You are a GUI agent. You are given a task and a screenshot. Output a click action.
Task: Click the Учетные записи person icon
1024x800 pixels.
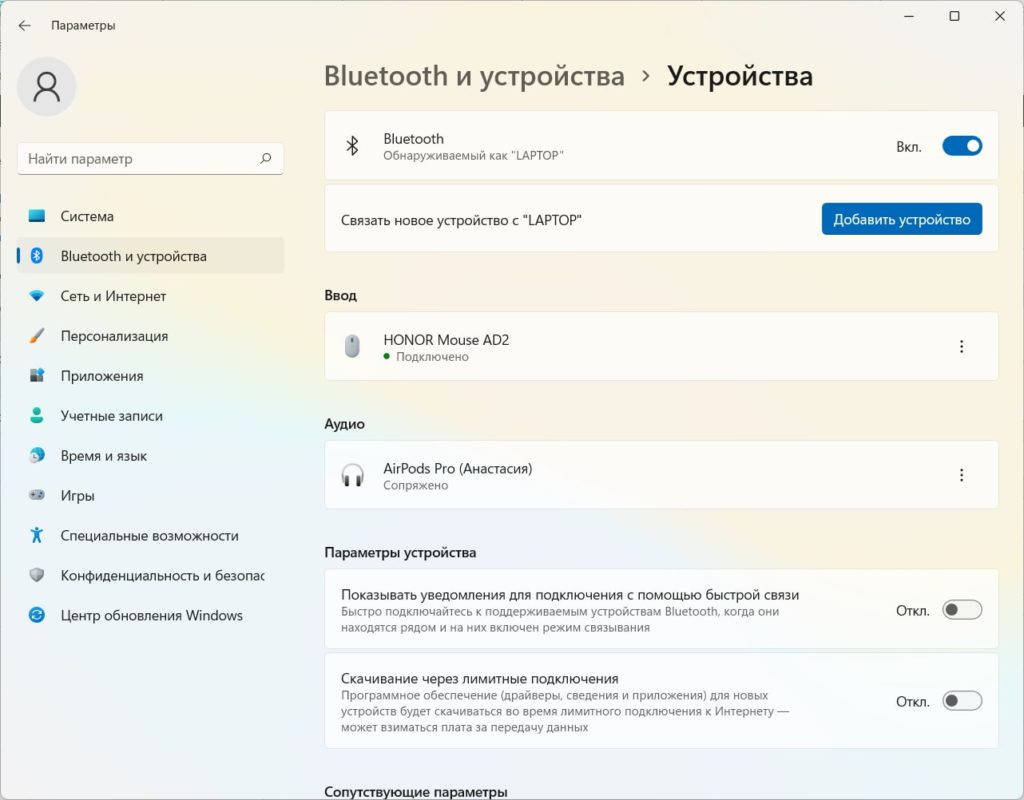[37, 415]
